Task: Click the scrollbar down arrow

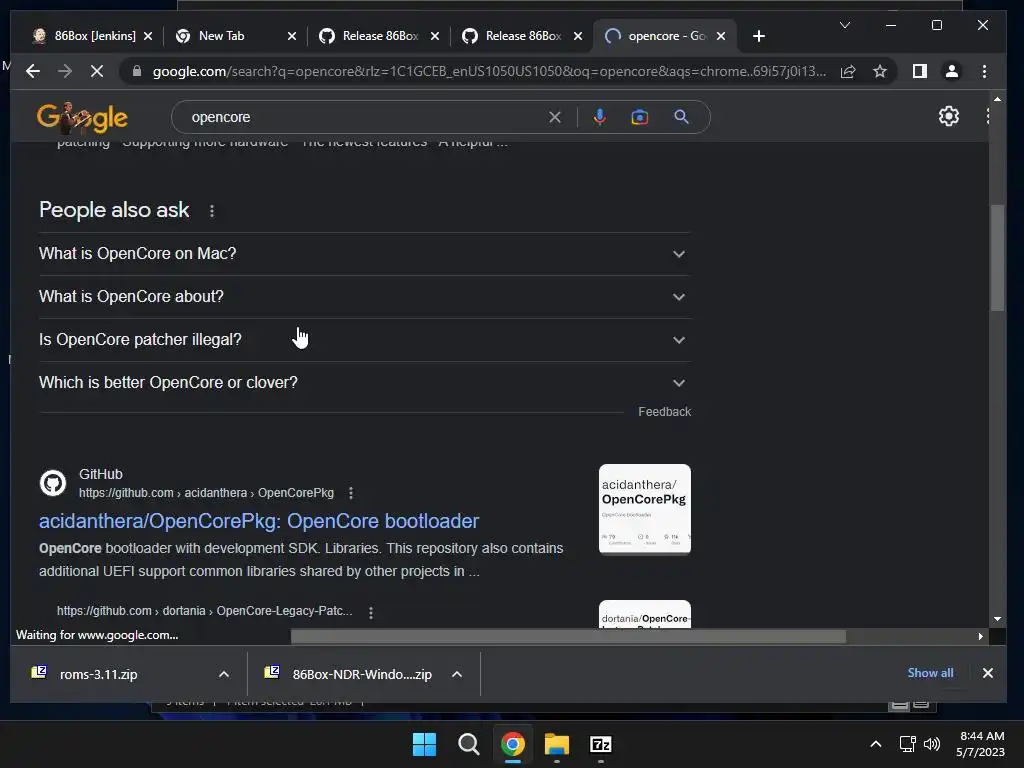Action: [x=997, y=618]
